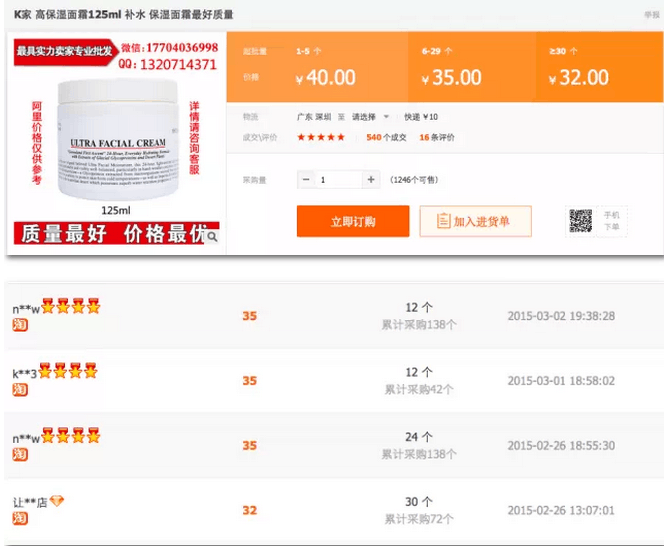Click crown badges for n**w 24 个 row
664x546 pixels.
point(70,435)
